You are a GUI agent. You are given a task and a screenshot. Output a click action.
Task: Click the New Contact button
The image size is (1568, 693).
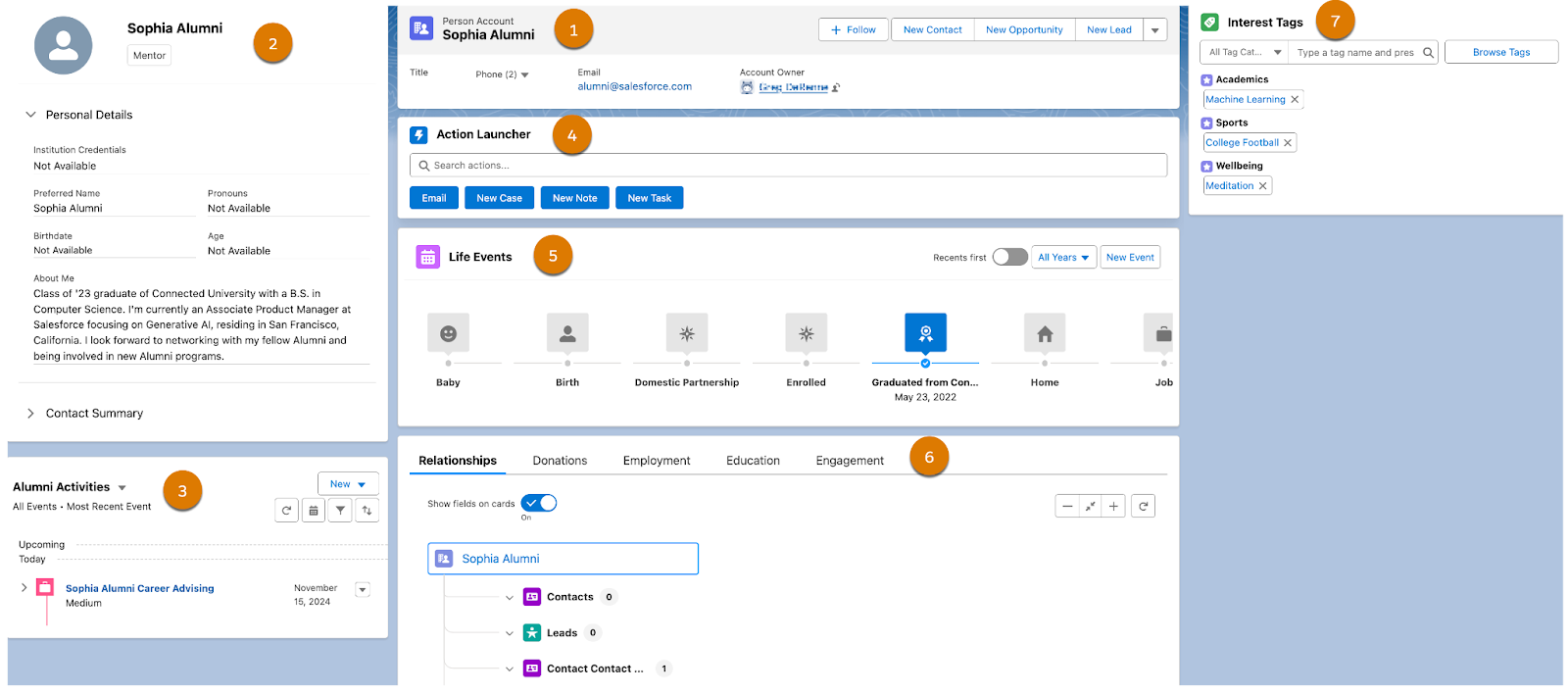[x=932, y=30]
